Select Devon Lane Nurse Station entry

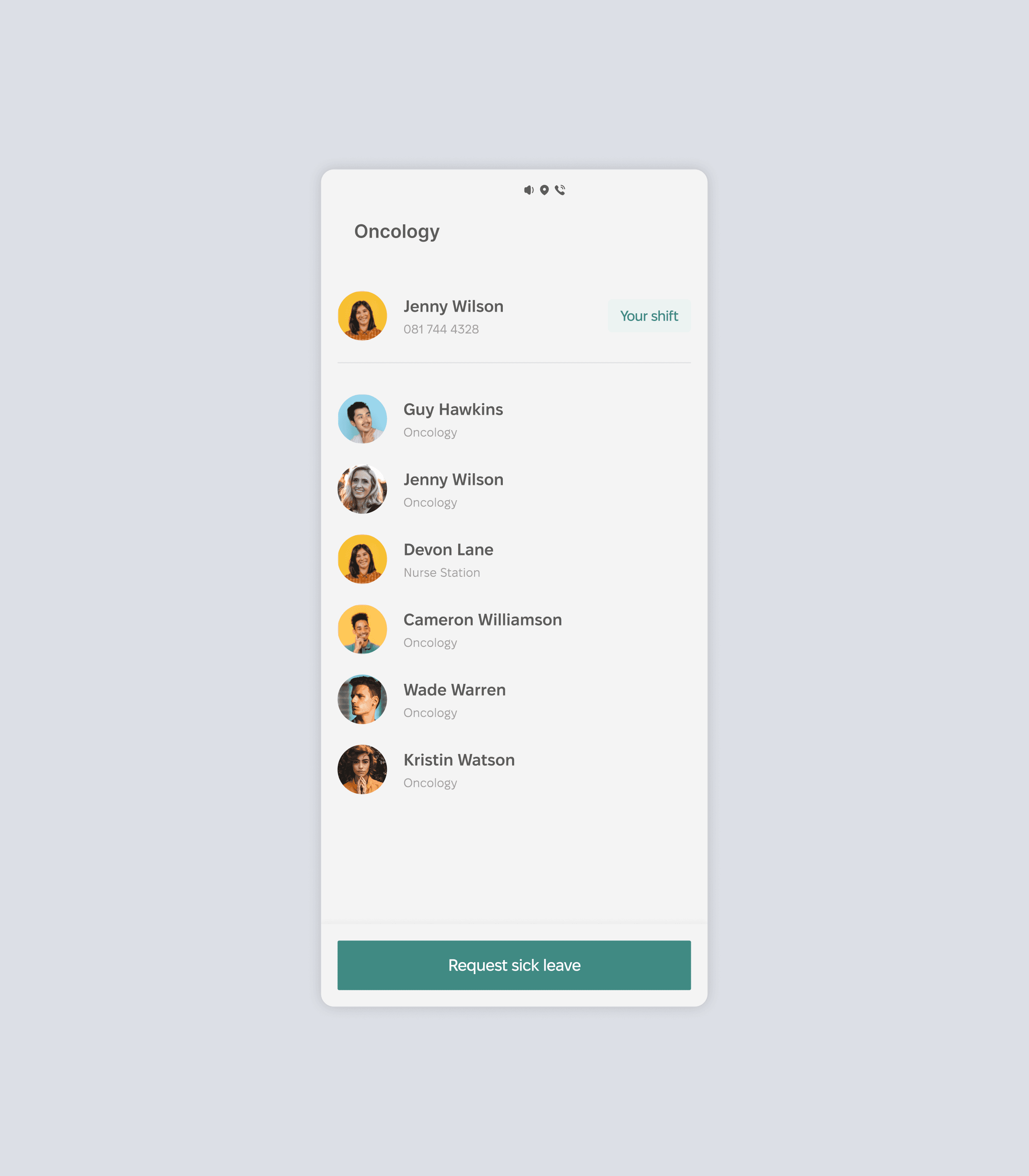tap(514, 559)
